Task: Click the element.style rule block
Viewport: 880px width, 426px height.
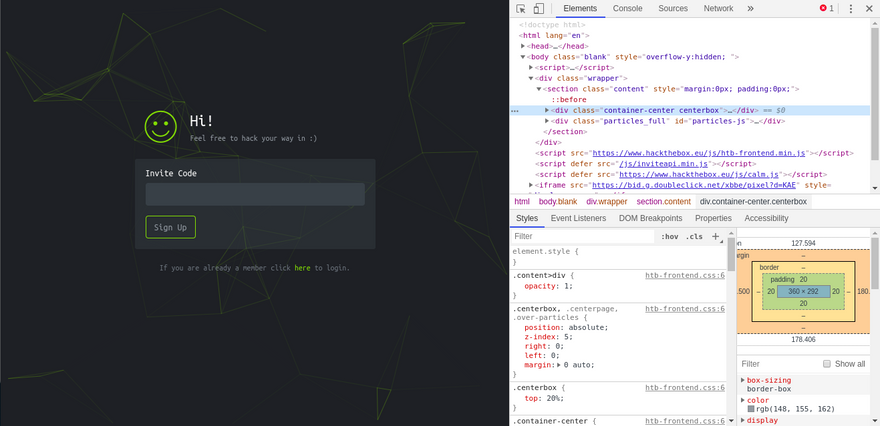Action: [618, 256]
